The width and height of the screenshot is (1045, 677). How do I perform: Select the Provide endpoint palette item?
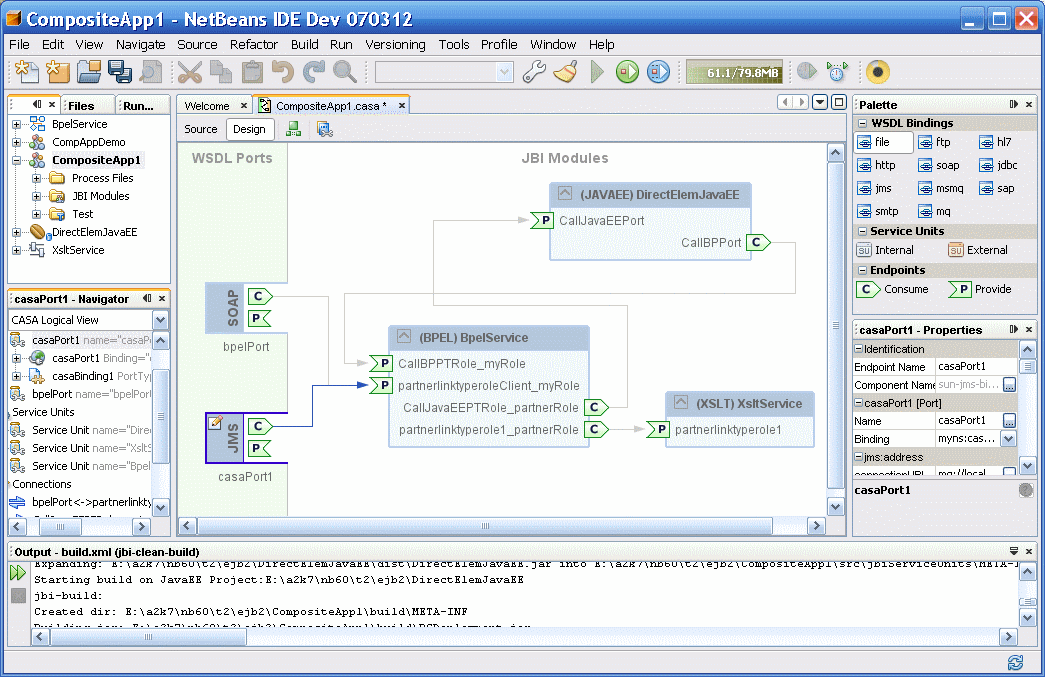coord(980,289)
